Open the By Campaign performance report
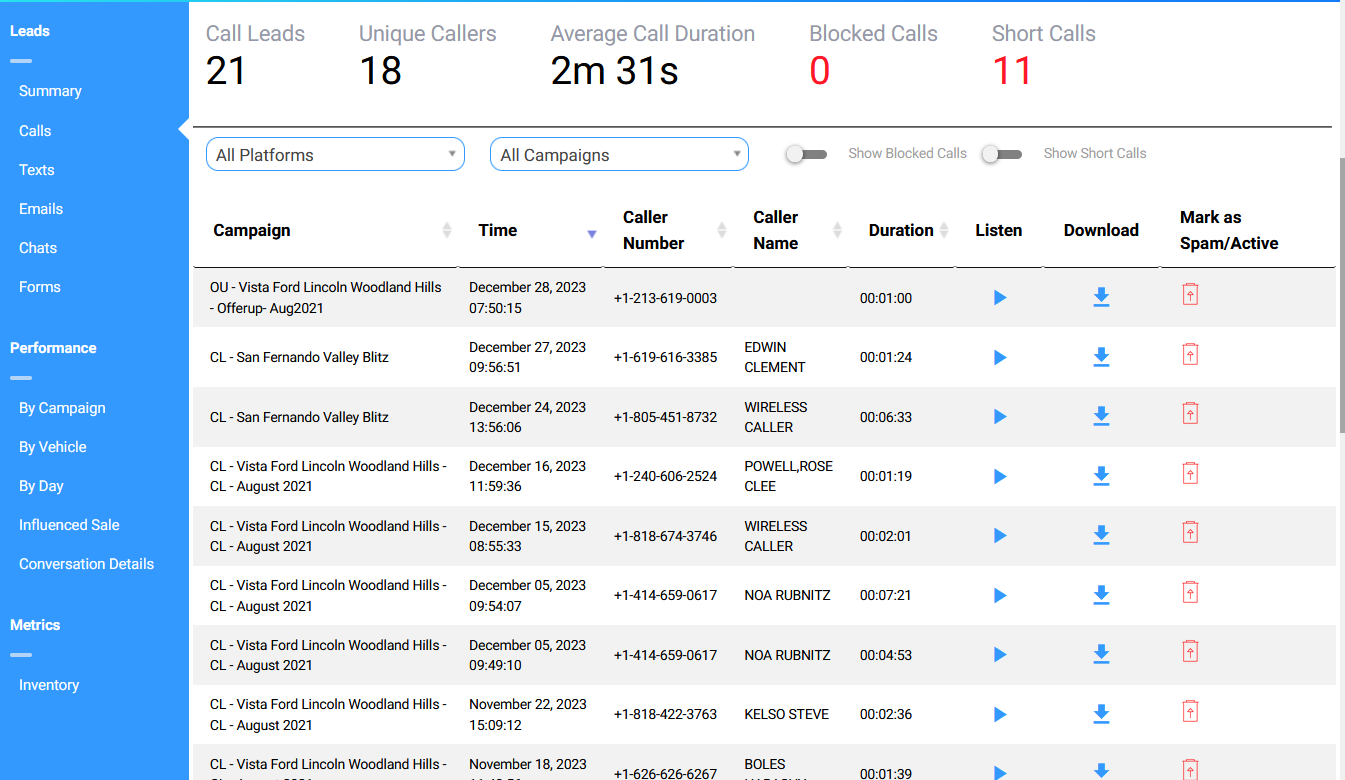This screenshot has height=780, width=1345. (x=62, y=408)
